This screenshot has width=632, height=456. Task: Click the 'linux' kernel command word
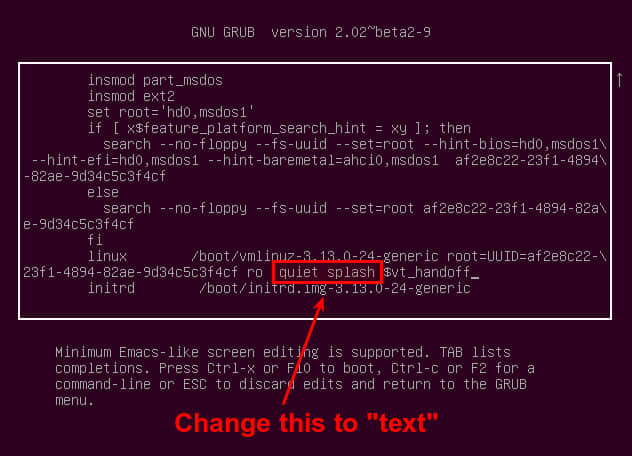[107, 256]
